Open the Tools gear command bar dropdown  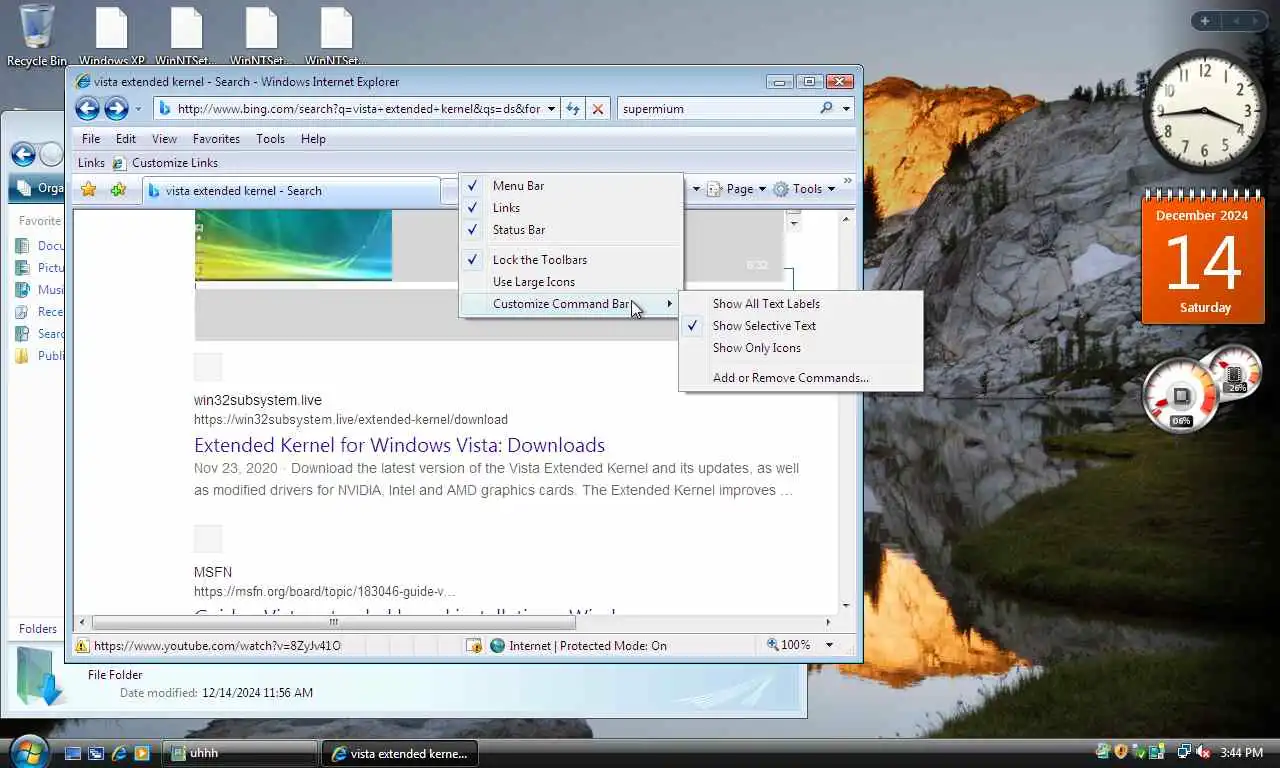[804, 189]
